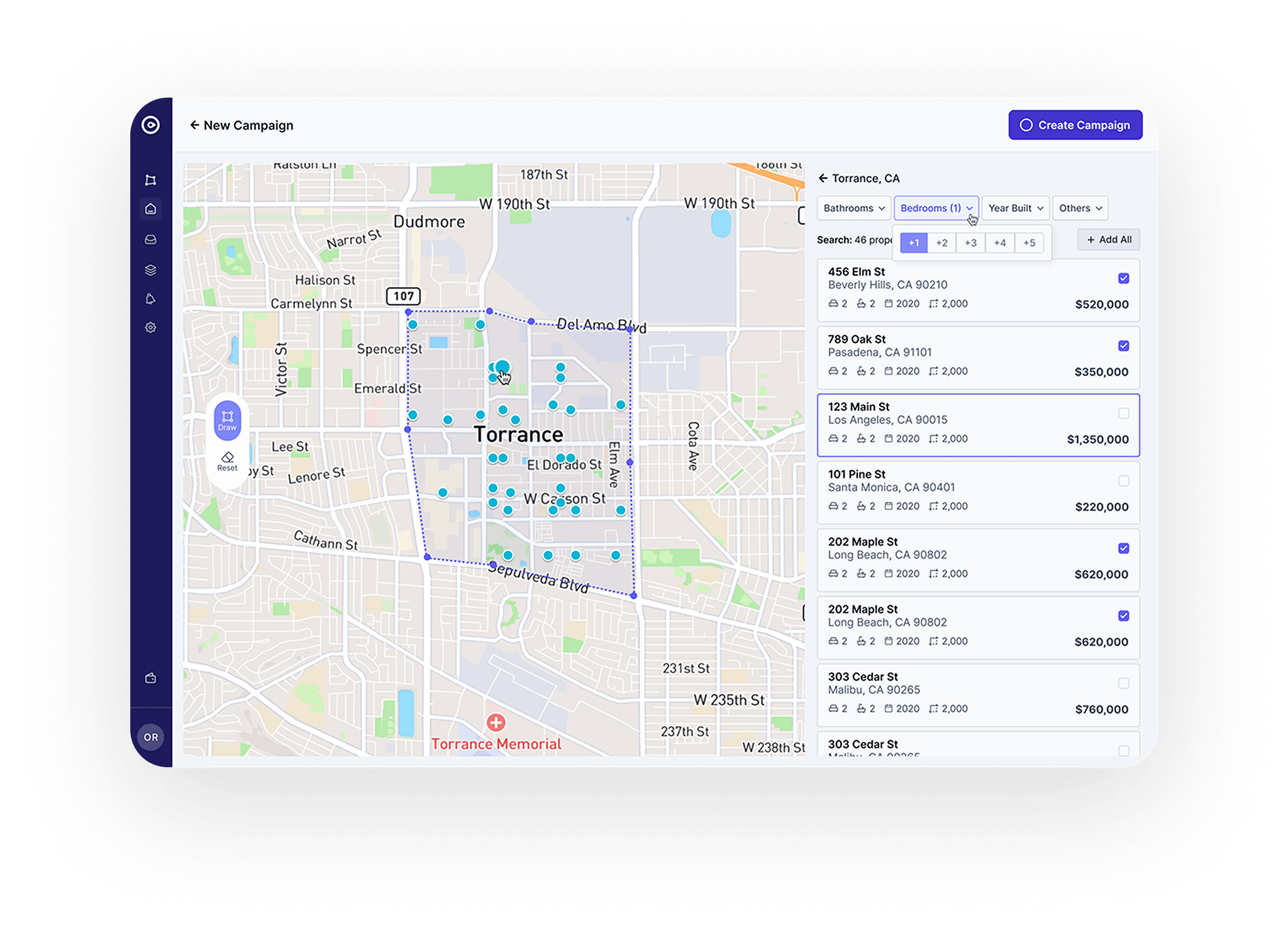The height and width of the screenshot is (930, 1288).
Task: Click the Torrance city label on map
Action: (x=518, y=434)
